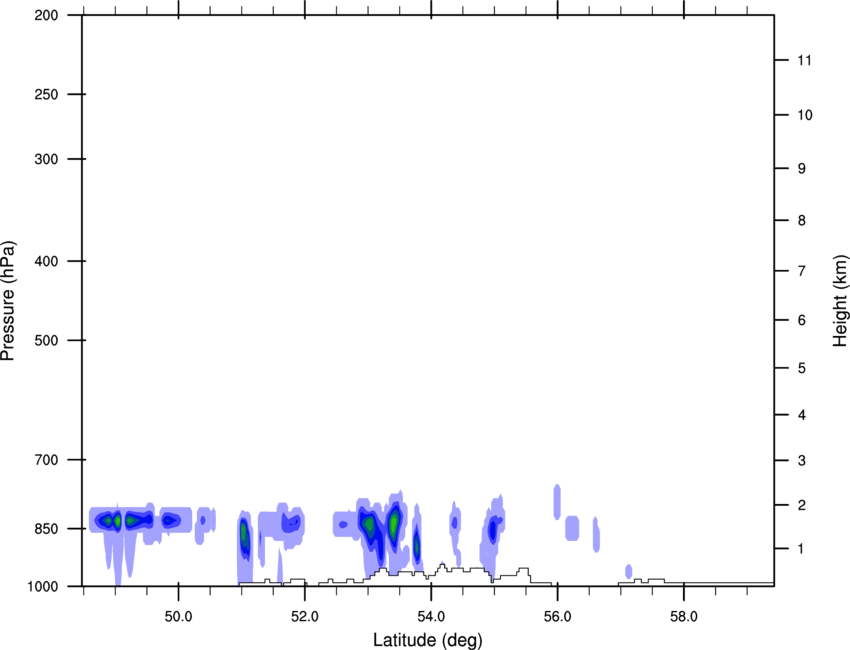Select the 700 pressure tick label
The width and height of the screenshot is (850, 650).
[46, 460]
